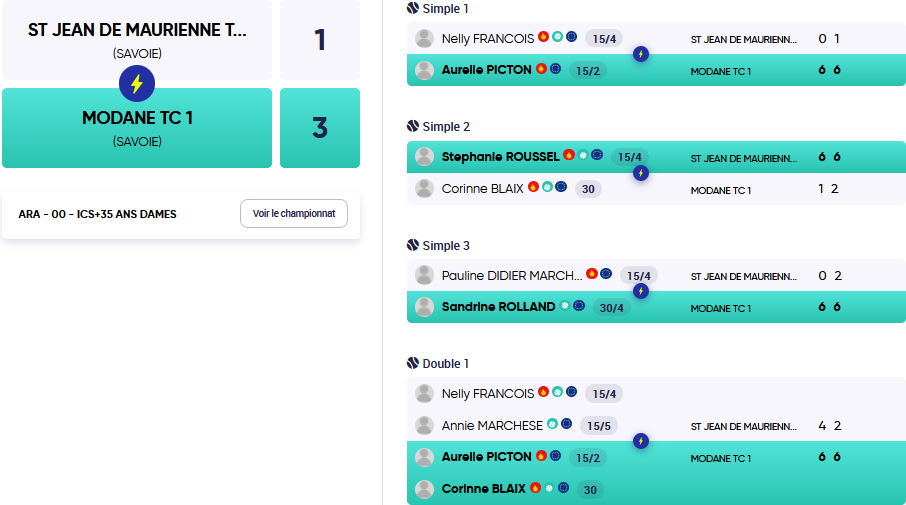Click the racket icon beside Simple 1 heading

413,8
